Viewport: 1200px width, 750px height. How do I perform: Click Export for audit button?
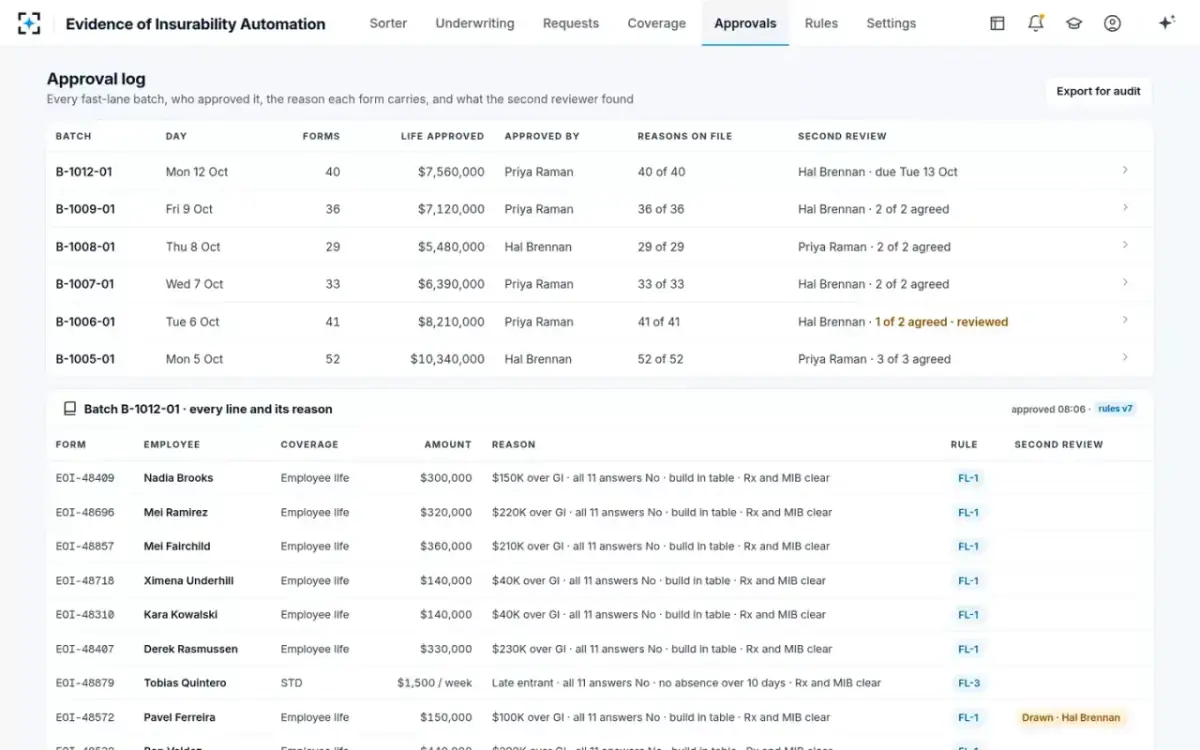pyautogui.click(x=1098, y=91)
